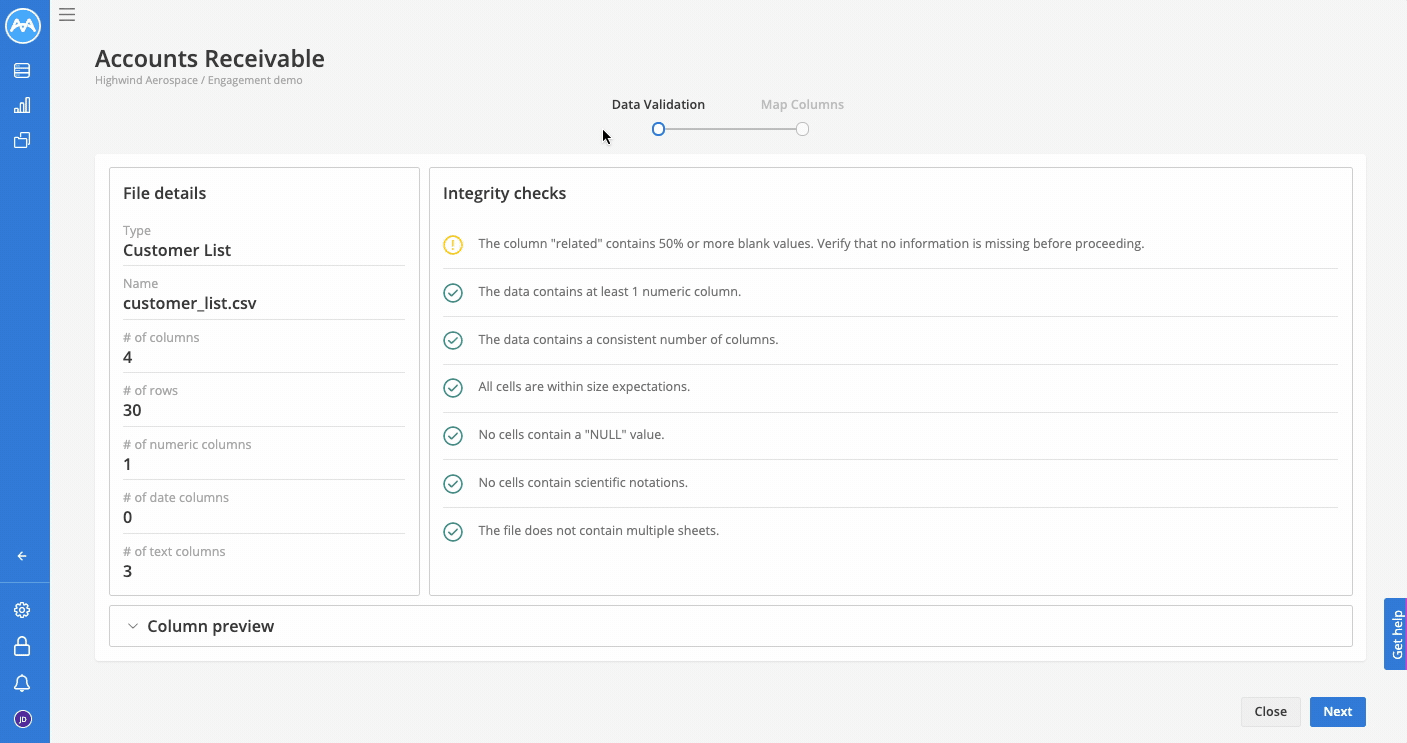Expand the Column preview chevron
Image resolution: width=1407 pixels, height=743 pixels.
point(132,626)
